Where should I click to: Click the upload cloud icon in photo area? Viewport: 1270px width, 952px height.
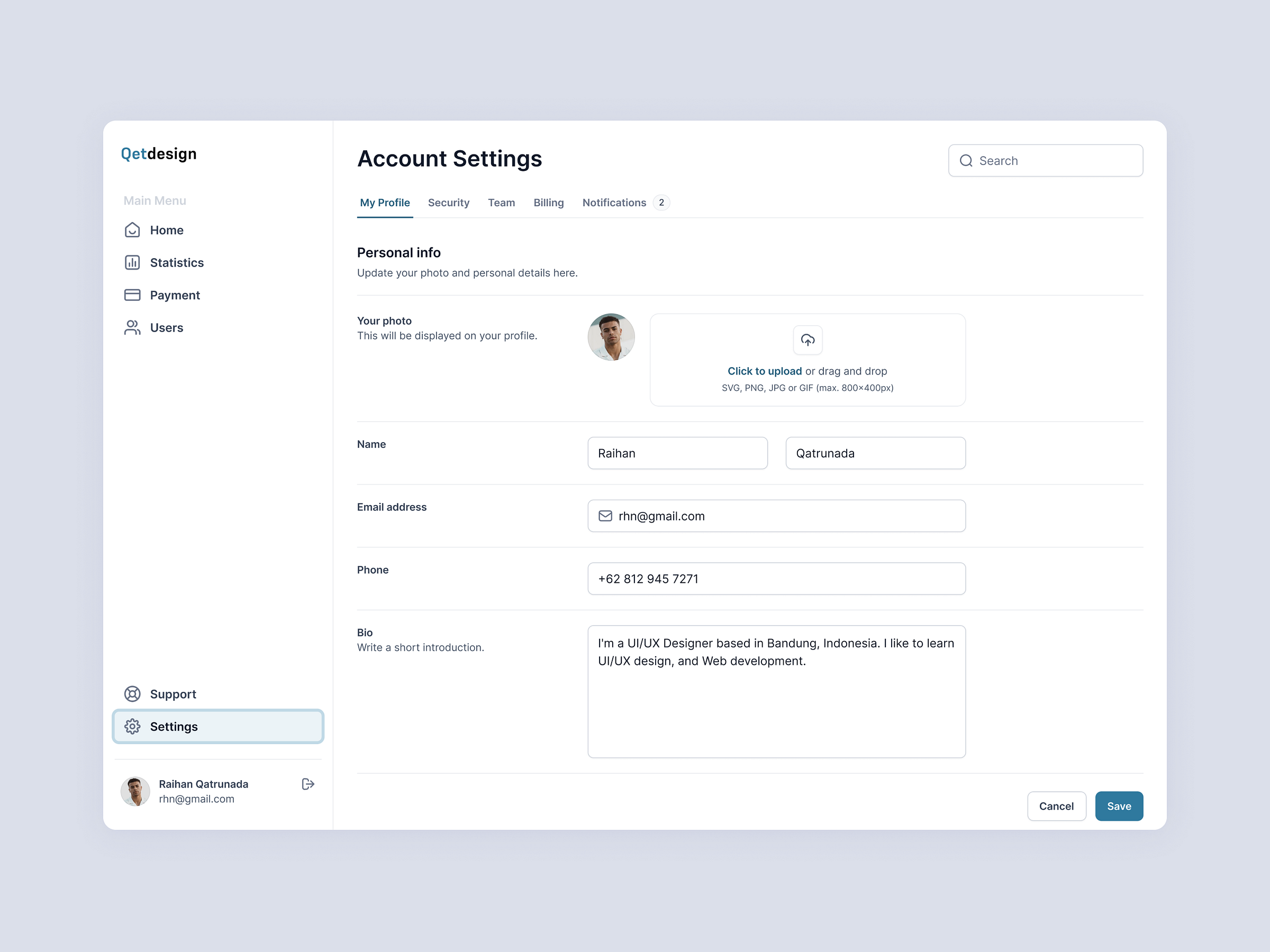pyautogui.click(x=807, y=340)
